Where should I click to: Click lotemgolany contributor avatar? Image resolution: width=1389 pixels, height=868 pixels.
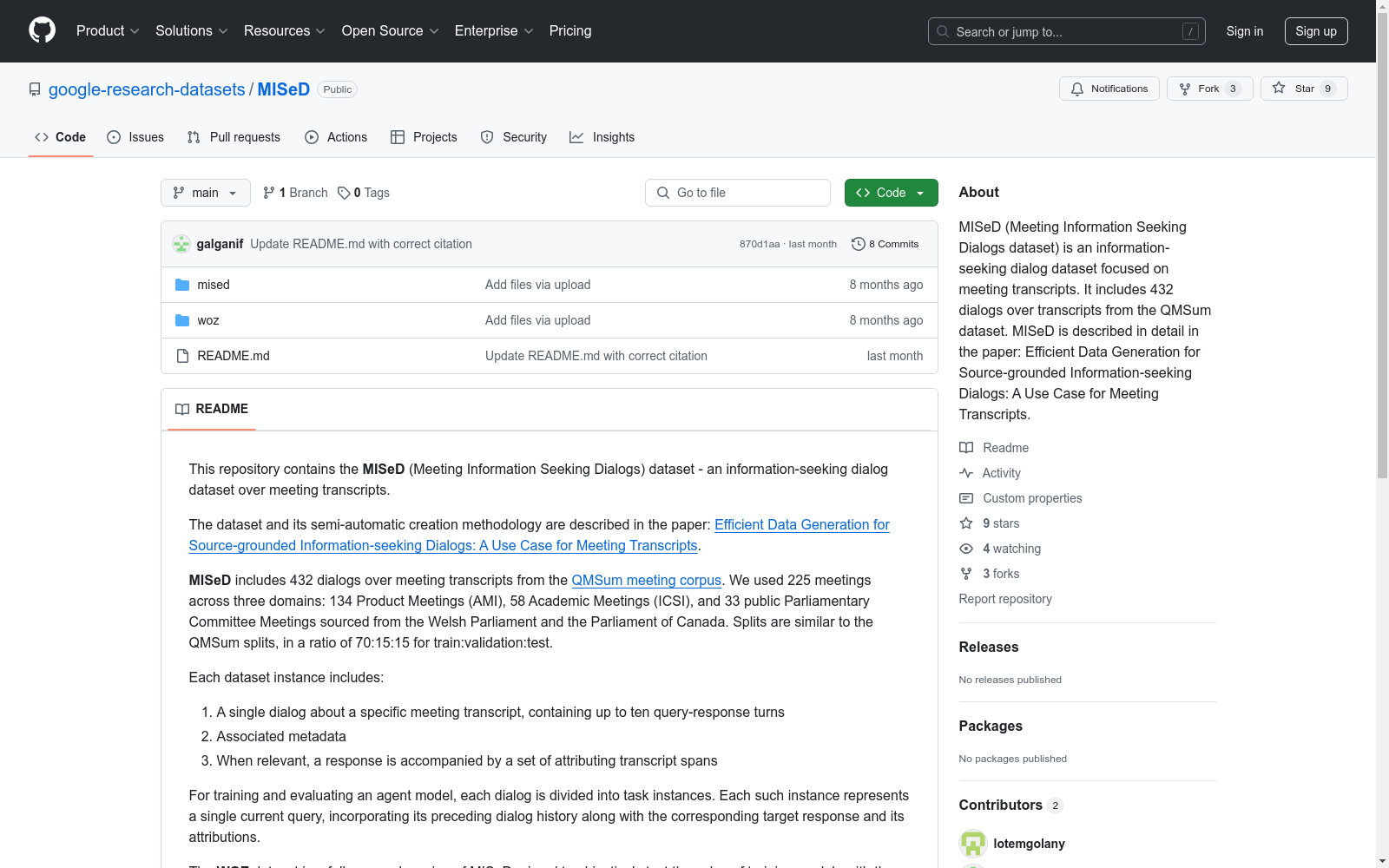click(973, 844)
